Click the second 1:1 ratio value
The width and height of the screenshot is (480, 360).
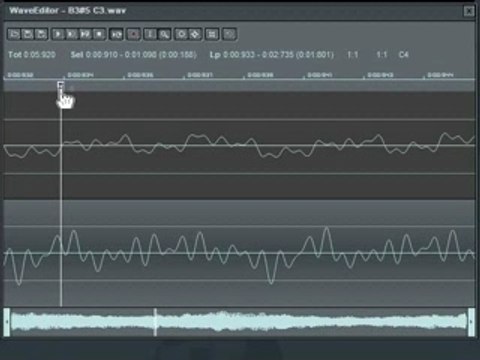click(x=382, y=55)
